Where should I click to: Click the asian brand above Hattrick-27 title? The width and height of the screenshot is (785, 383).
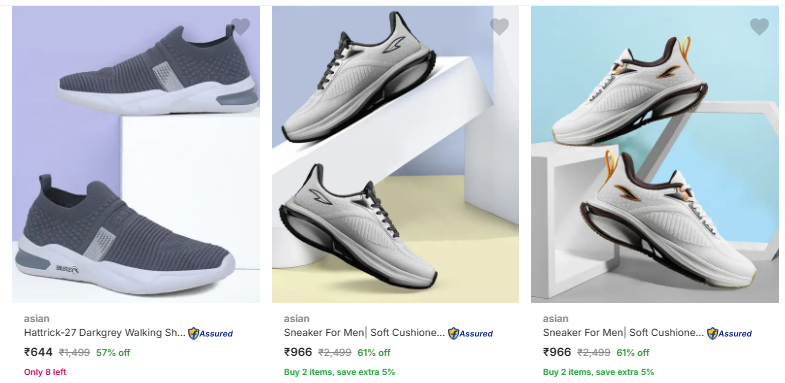click(37, 318)
